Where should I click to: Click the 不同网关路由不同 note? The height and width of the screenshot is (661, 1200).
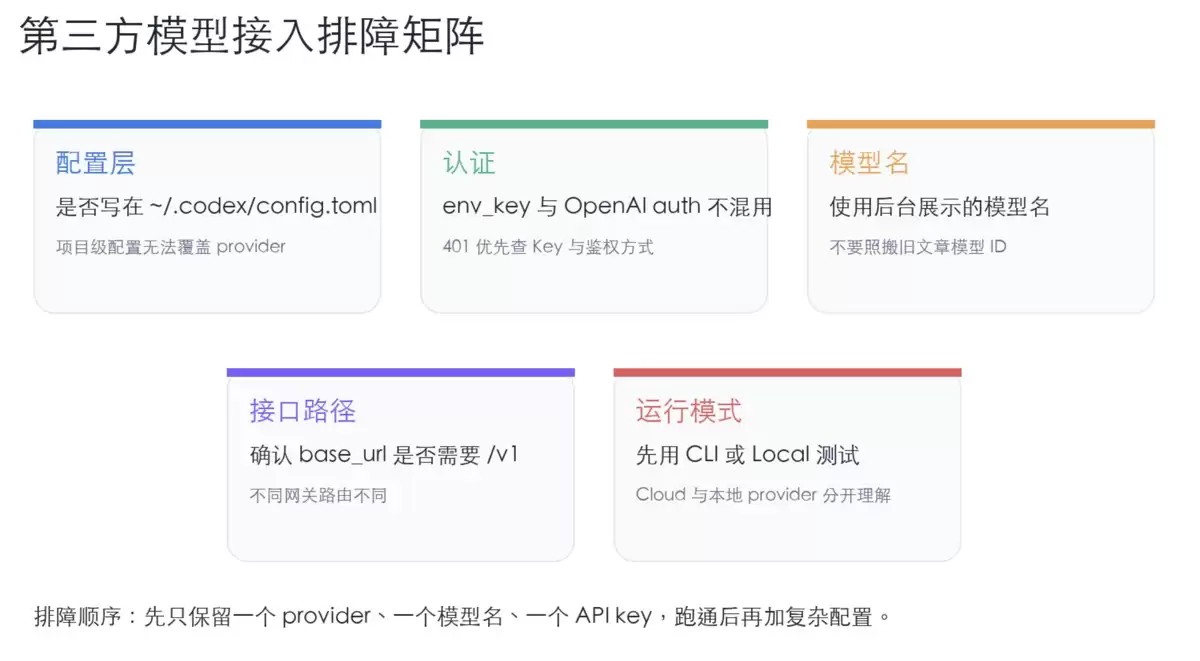click(318, 495)
